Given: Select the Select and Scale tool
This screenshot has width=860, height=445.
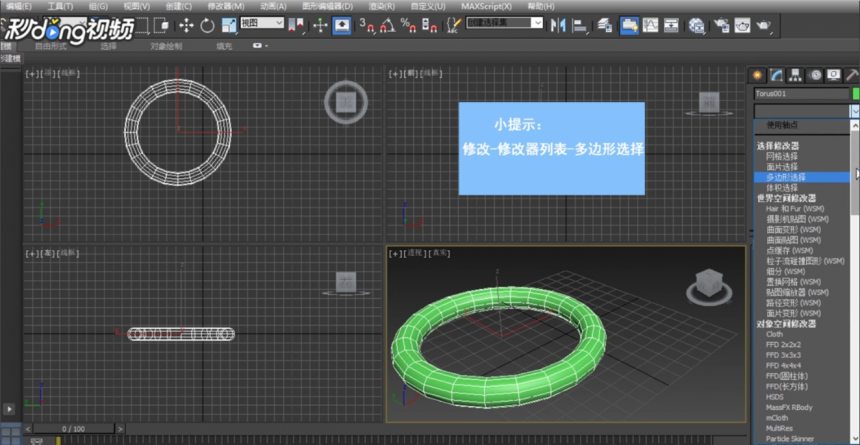Looking at the screenshot, I should click(x=229, y=25).
